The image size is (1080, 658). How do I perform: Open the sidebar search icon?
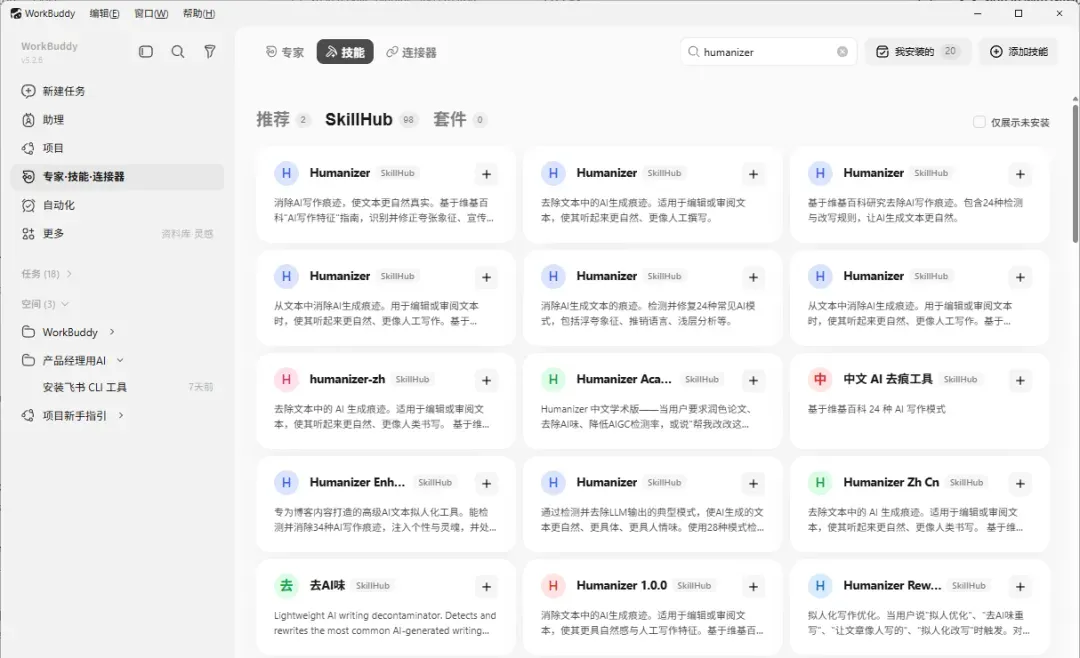pos(178,52)
